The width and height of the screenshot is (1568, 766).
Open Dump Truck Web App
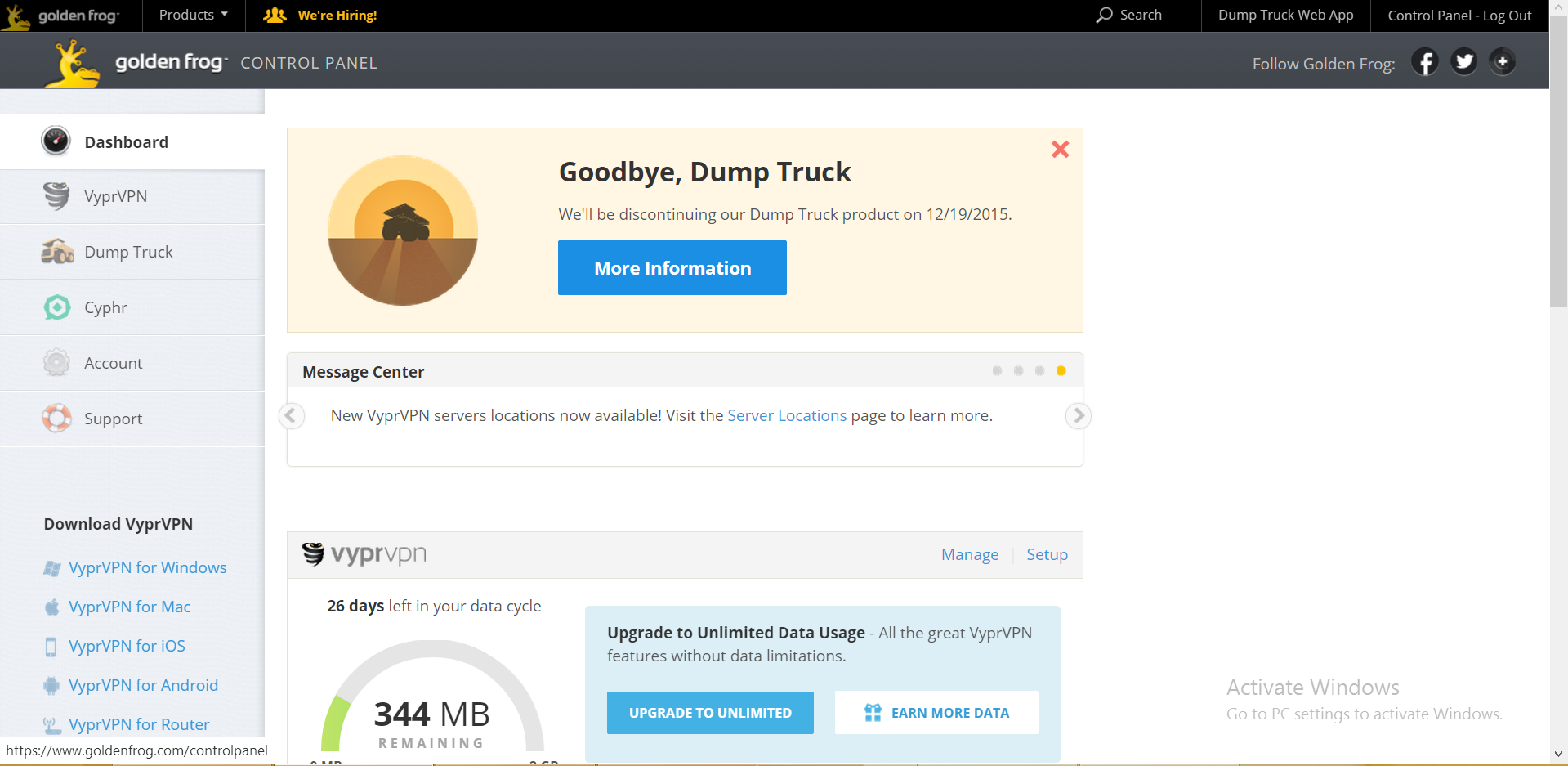(1285, 15)
